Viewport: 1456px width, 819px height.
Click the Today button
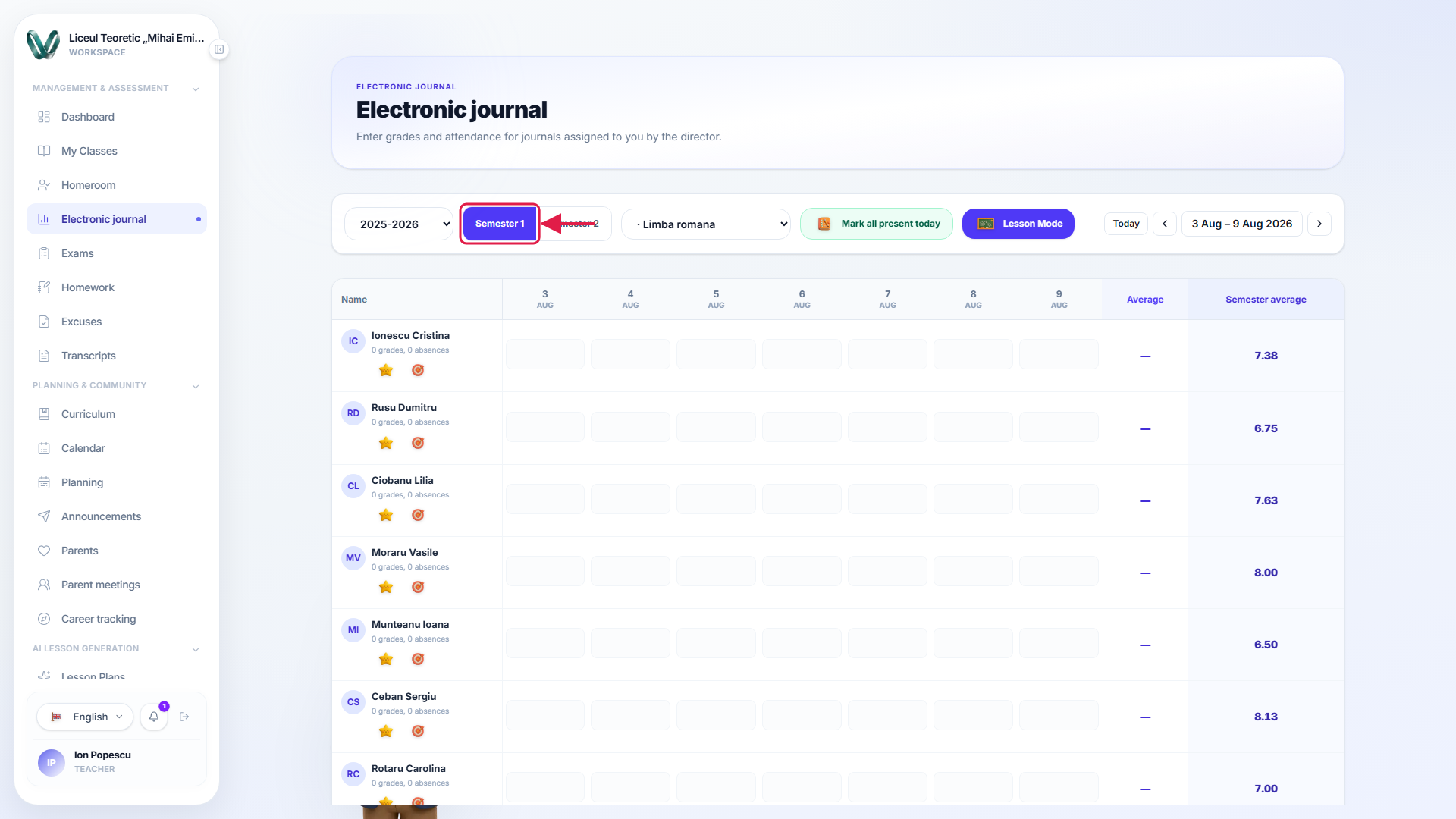[1126, 224]
